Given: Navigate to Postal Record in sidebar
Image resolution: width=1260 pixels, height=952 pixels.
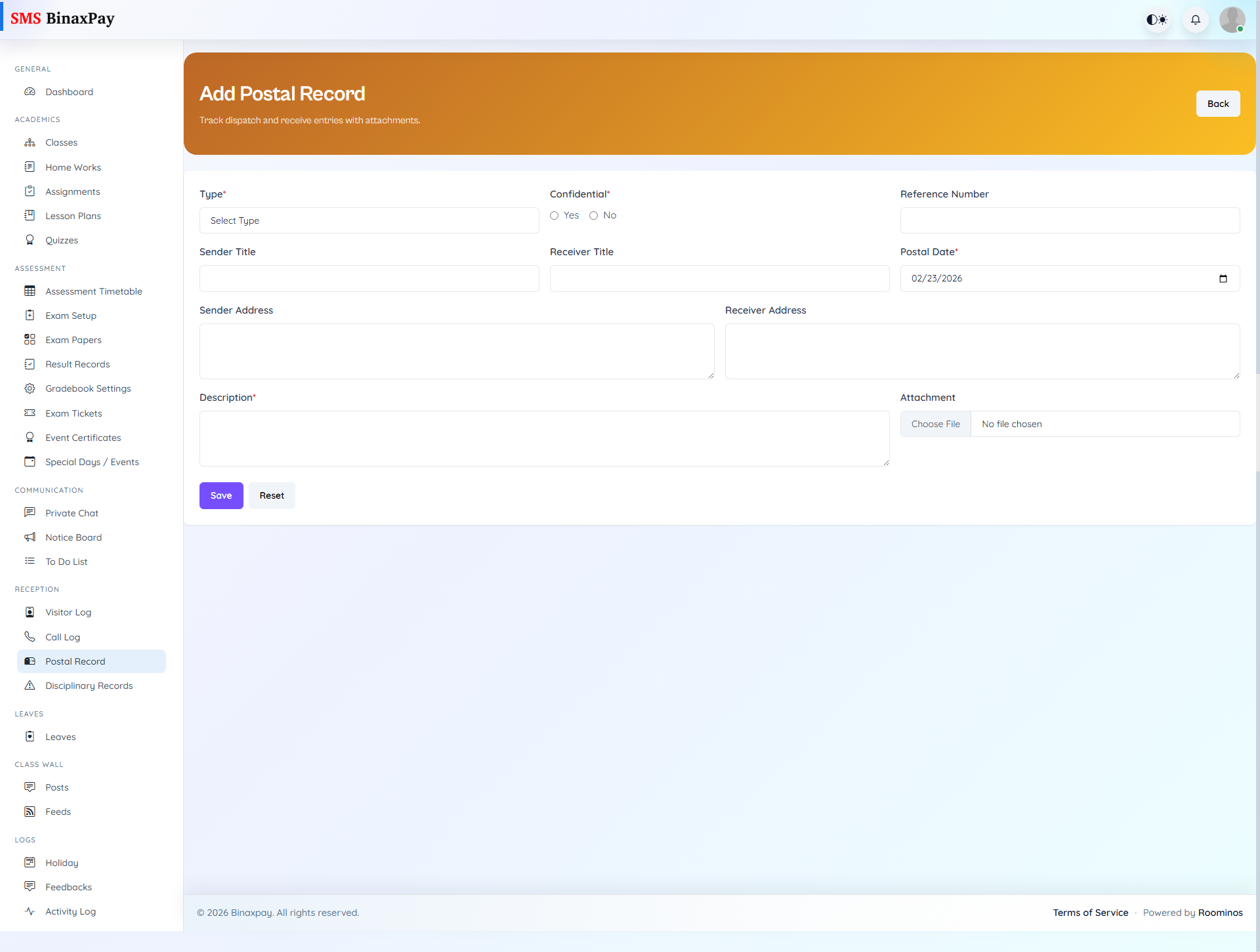Looking at the screenshot, I should (x=76, y=661).
